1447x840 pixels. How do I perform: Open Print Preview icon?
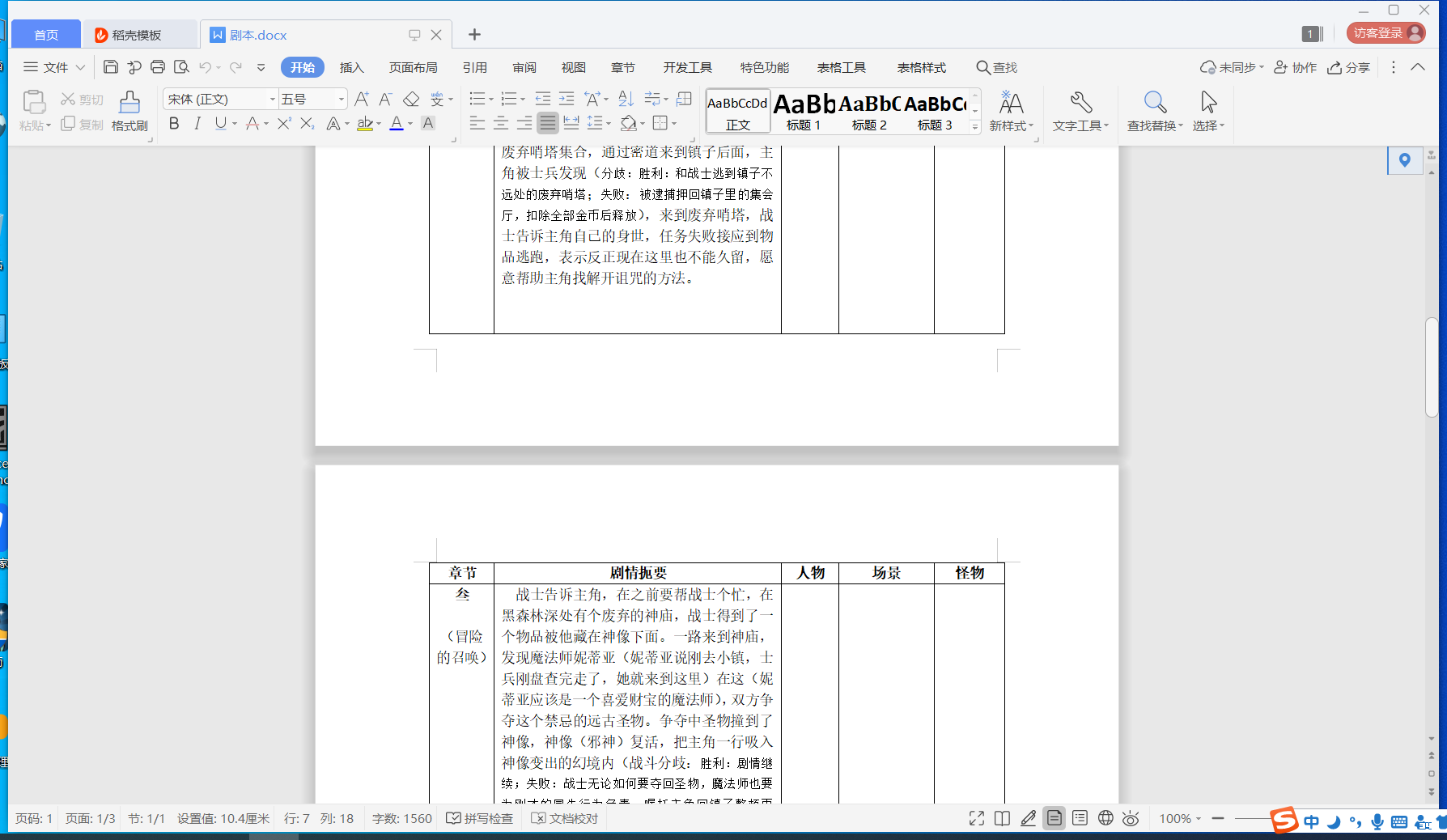click(181, 67)
